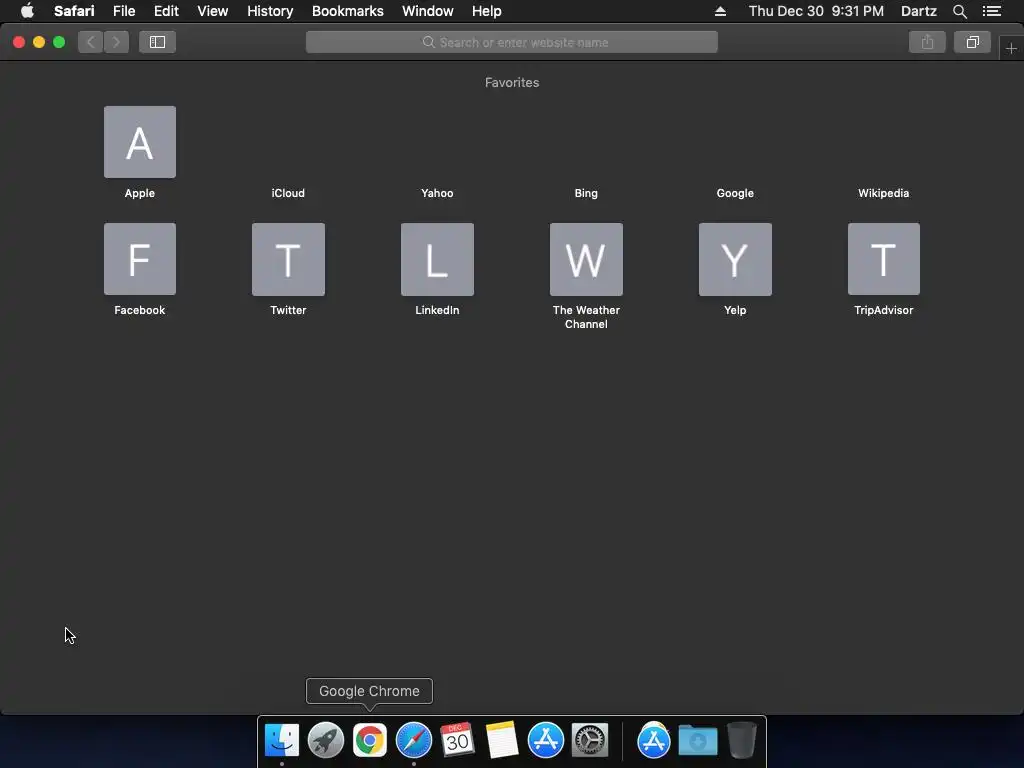Open the Twitter favorite tile
Image resolution: width=1024 pixels, height=768 pixels.
point(289,259)
